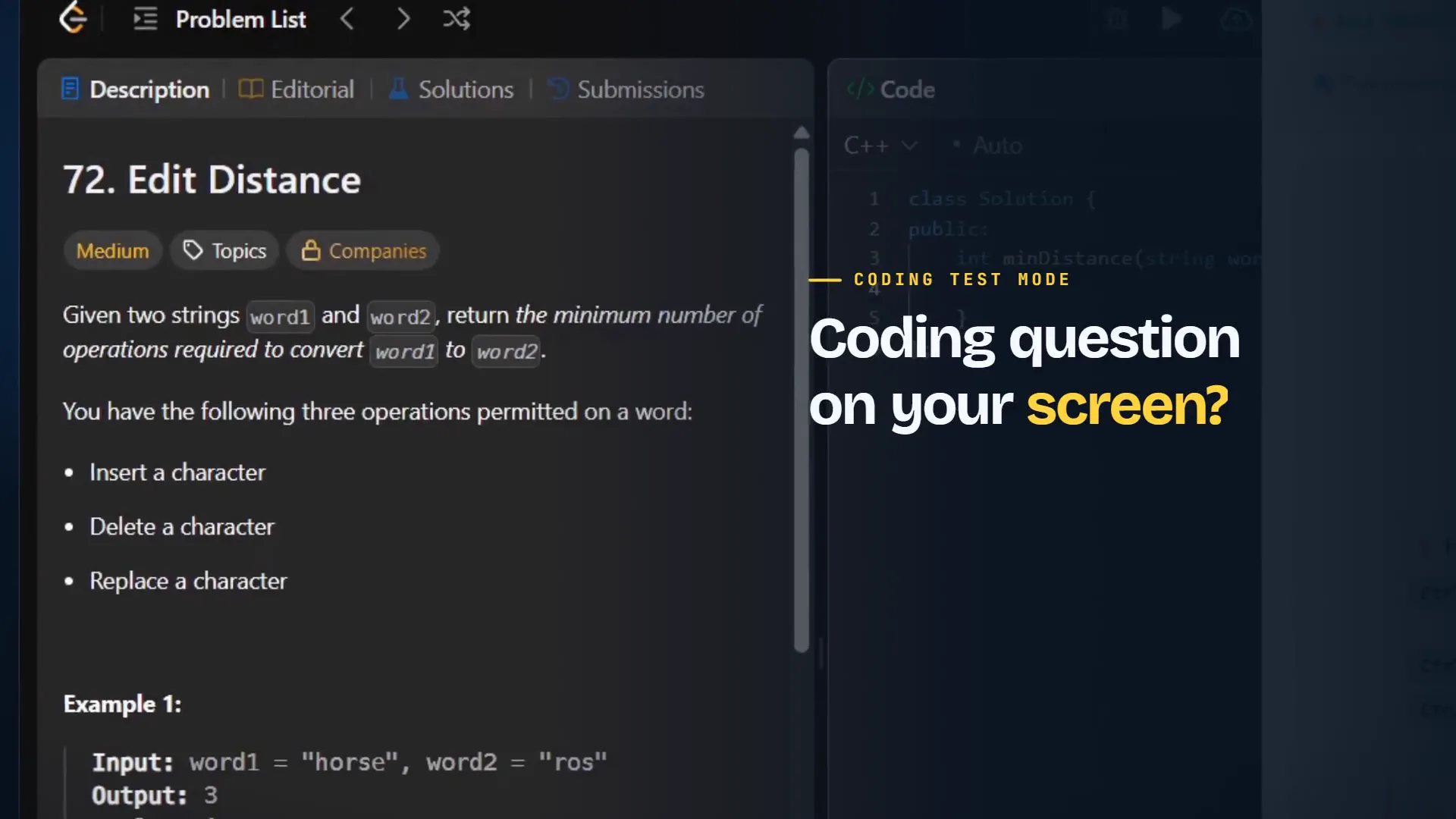Open the C++ language dropdown
The width and height of the screenshot is (1456, 819).
pos(880,146)
